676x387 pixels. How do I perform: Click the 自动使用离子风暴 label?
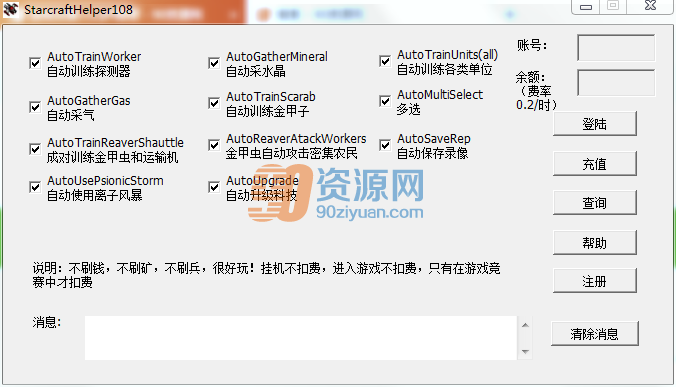point(94,195)
